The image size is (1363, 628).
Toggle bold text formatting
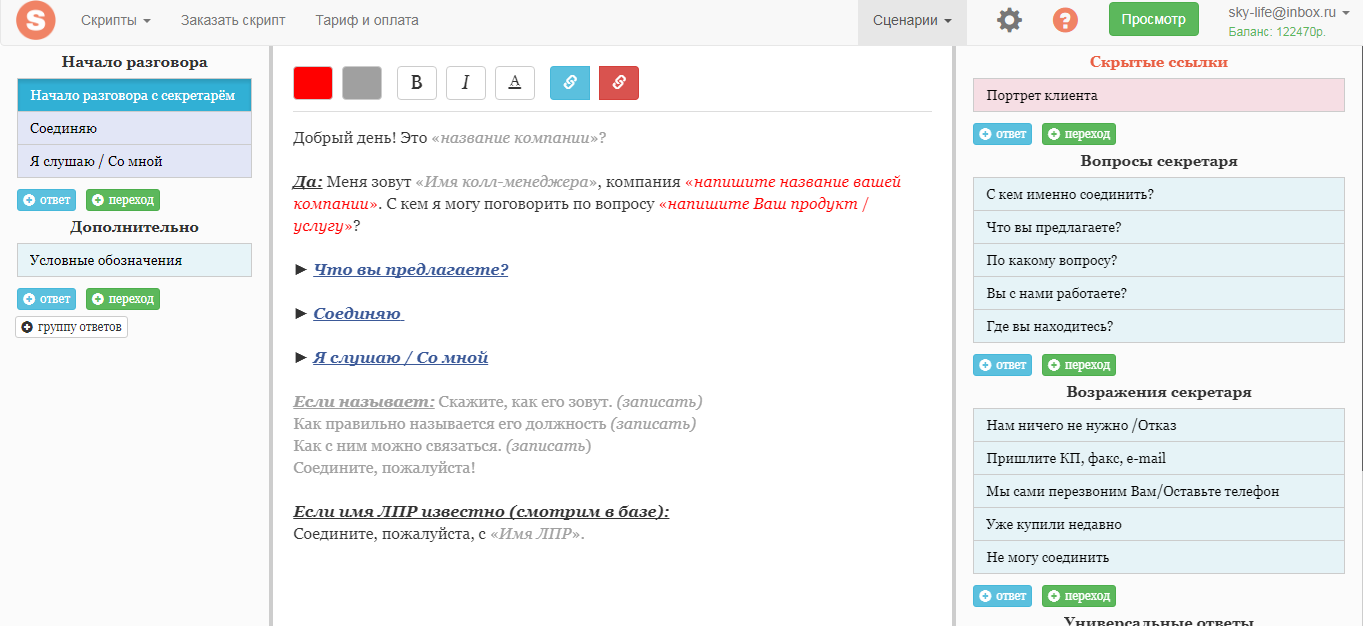click(417, 83)
